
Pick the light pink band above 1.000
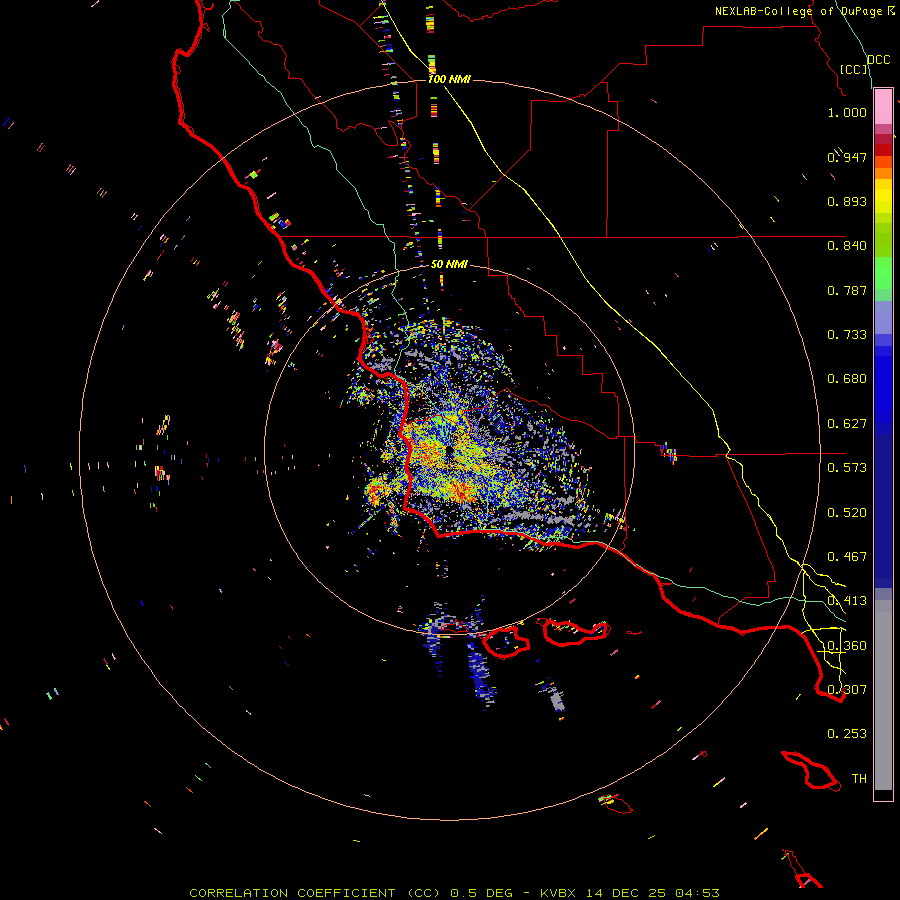883,106
